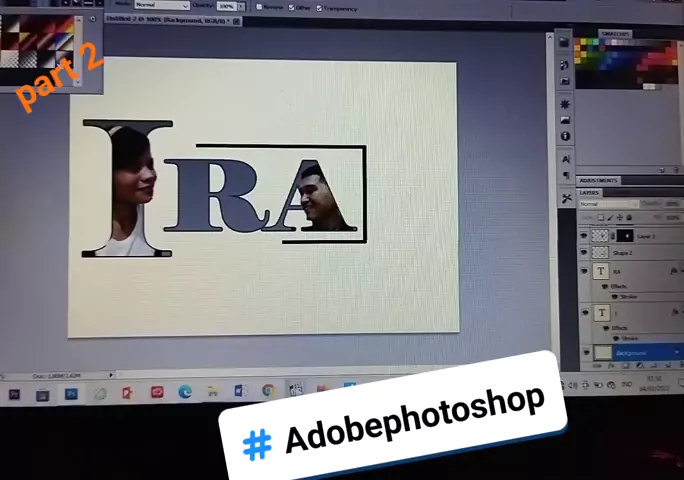Viewport: 684px width, 480px height.
Task: Open the Character panel icon in dock
Action: (x=565, y=158)
